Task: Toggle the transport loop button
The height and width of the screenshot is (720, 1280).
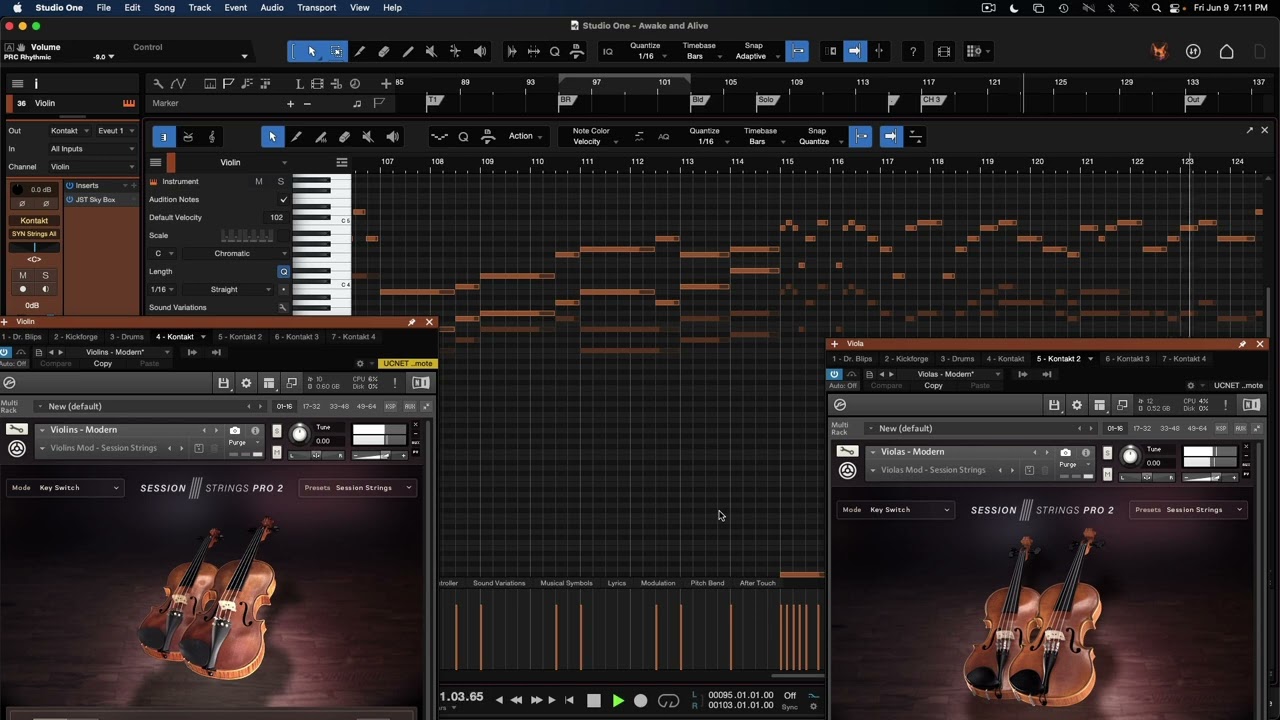Action: 668,701
